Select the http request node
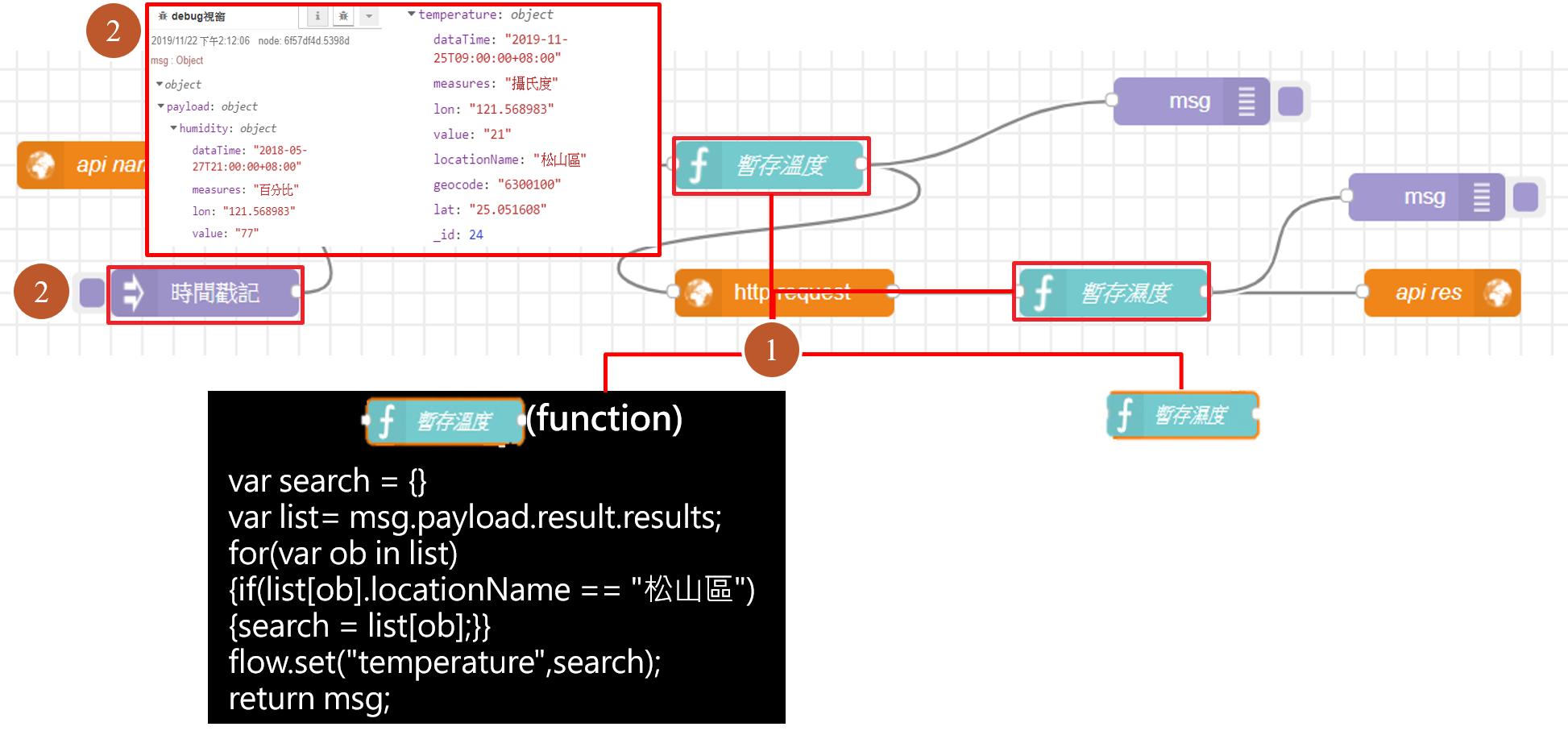 (x=785, y=293)
